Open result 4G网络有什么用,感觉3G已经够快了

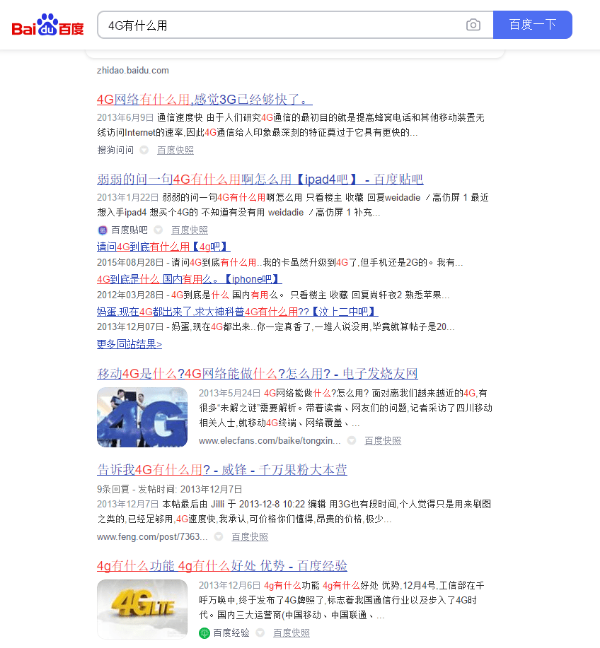[x=205, y=100]
